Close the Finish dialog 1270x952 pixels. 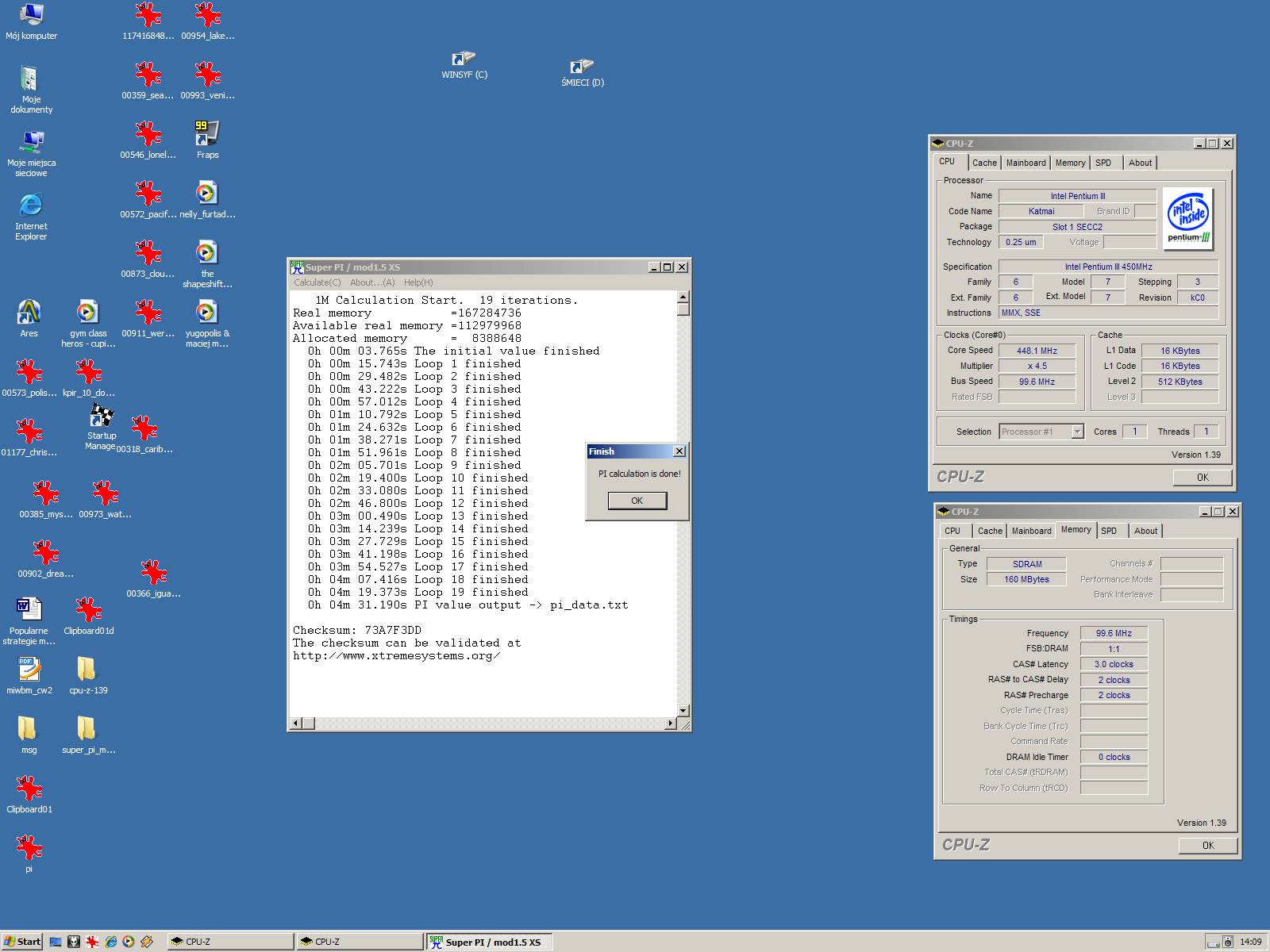tap(679, 451)
